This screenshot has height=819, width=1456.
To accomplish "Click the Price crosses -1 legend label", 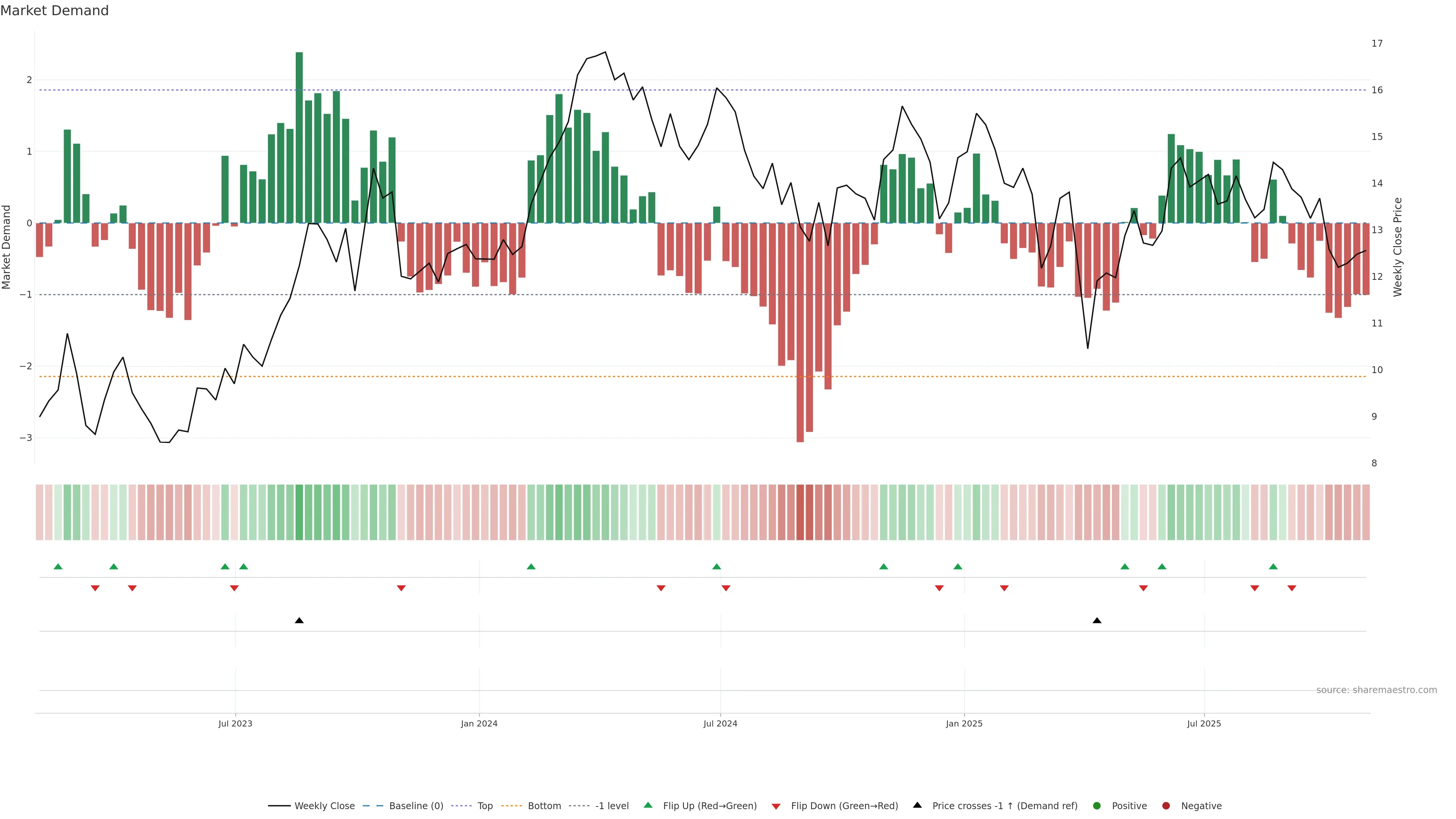I will 1004,805.
